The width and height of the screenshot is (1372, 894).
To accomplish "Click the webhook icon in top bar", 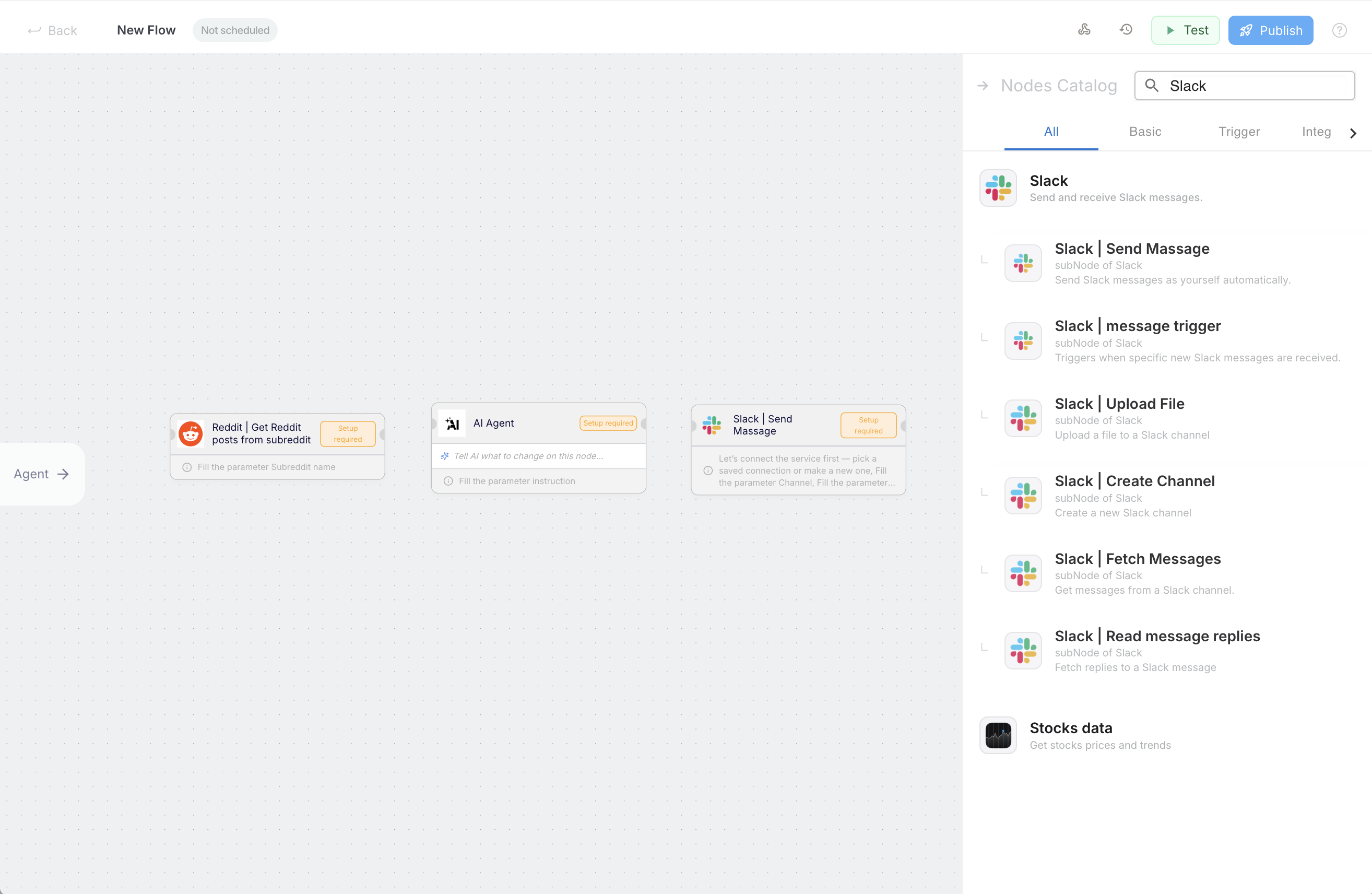I will 1084,30.
